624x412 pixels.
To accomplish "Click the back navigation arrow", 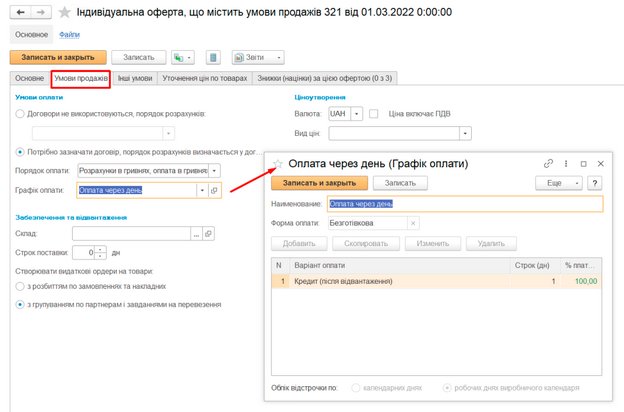I will pyautogui.click(x=20, y=12).
